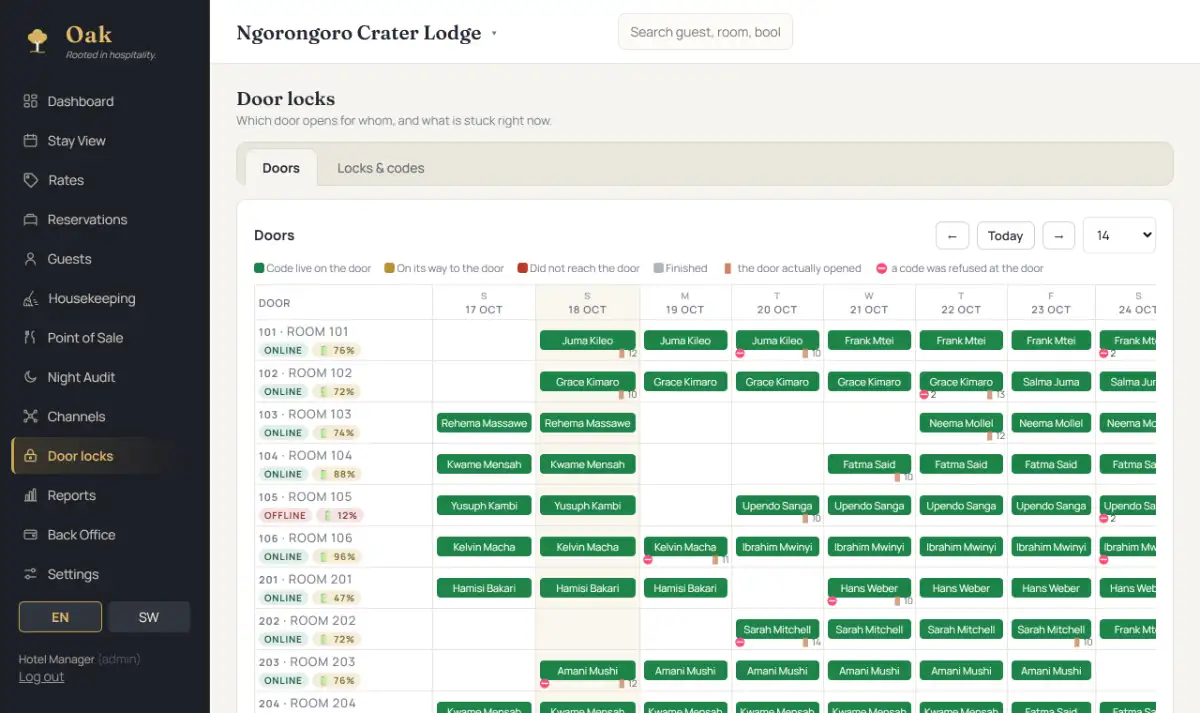Click the 'door actually opened' legend marker
Image resolution: width=1200 pixels, height=713 pixels.
[x=729, y=268]
